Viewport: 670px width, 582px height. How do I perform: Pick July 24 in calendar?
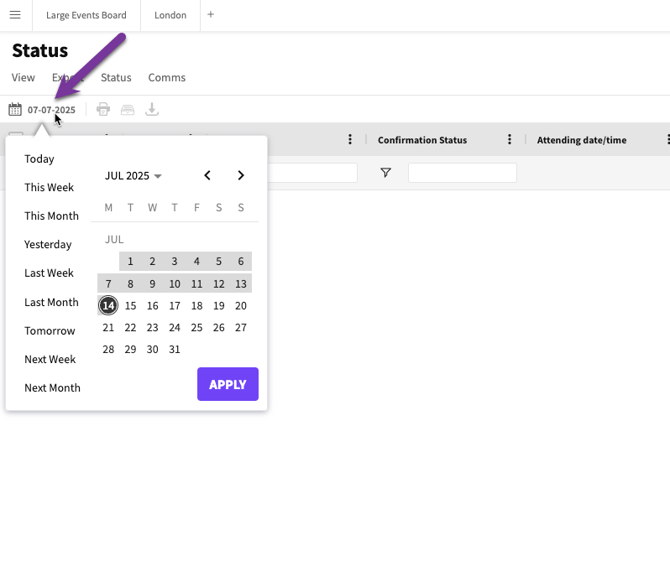tap(174, 327)
